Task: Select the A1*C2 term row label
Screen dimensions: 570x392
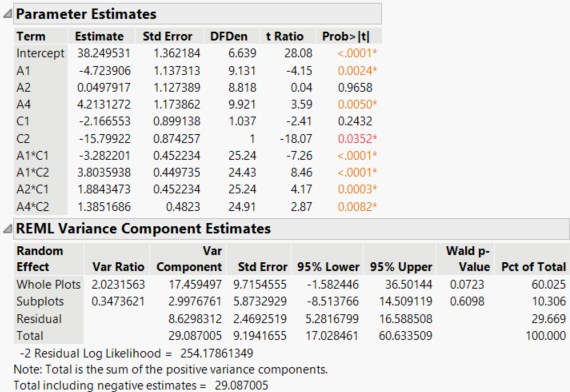Action: point(33,172)
